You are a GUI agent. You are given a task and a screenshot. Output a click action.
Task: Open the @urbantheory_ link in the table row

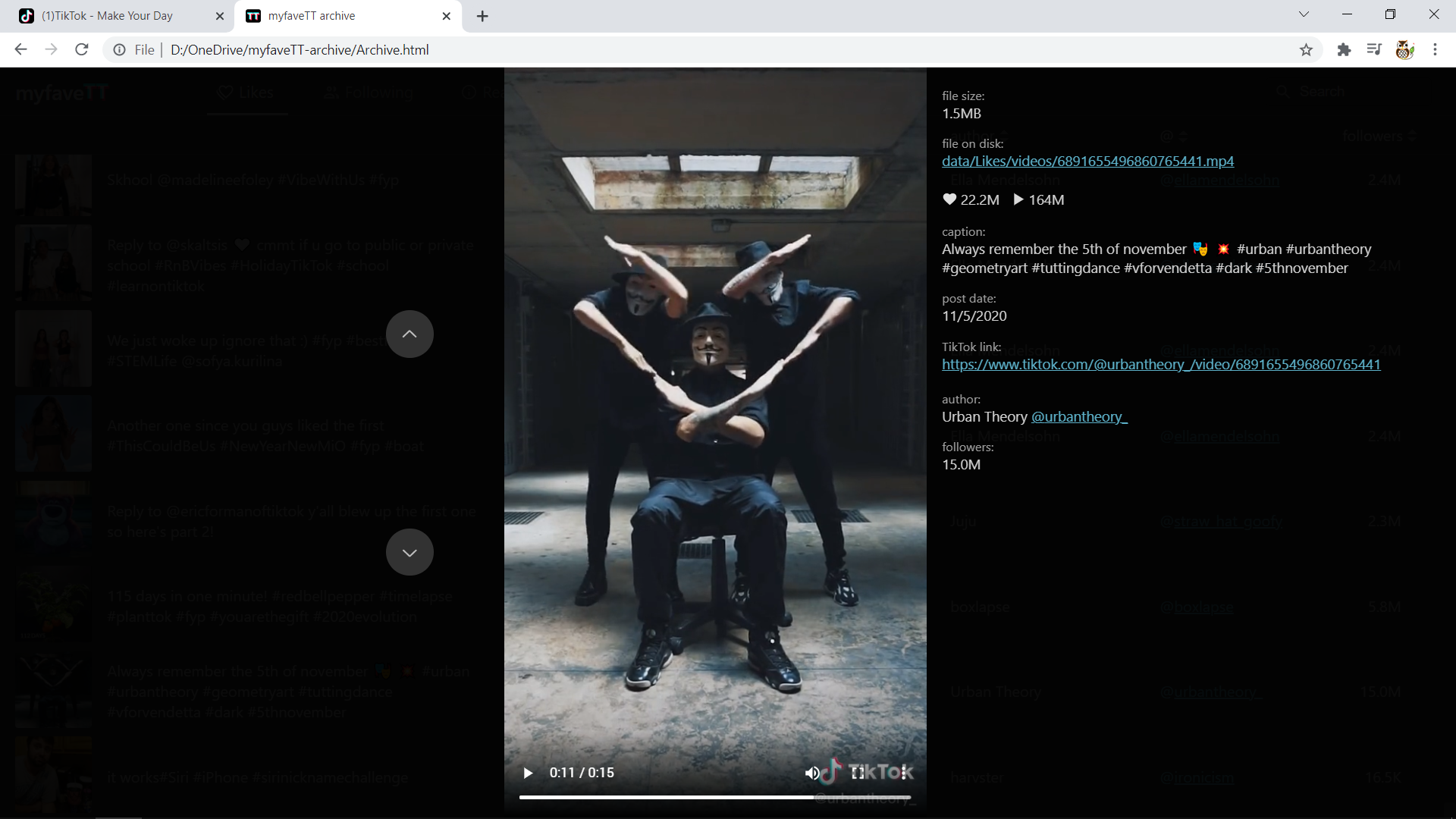pyautogui.click(x=1211, y=692)
